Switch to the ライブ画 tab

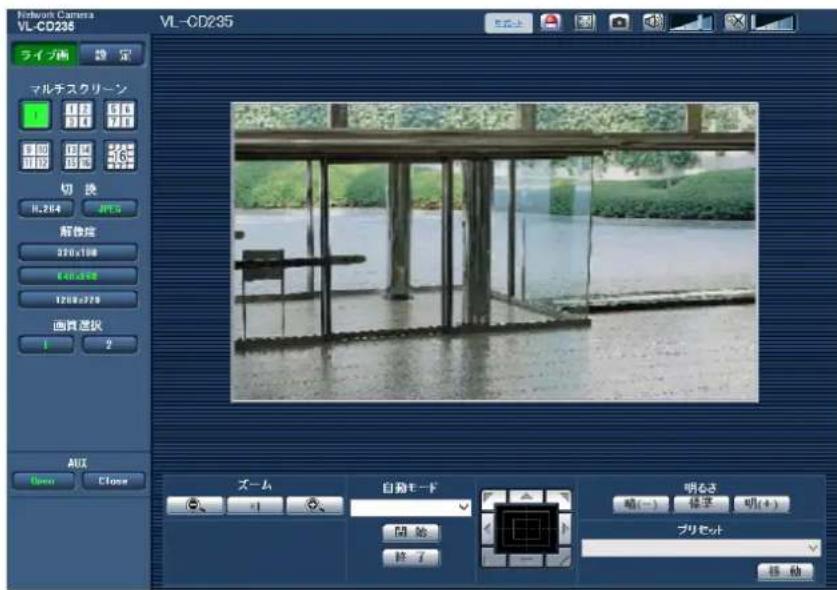tap(45, 54)
